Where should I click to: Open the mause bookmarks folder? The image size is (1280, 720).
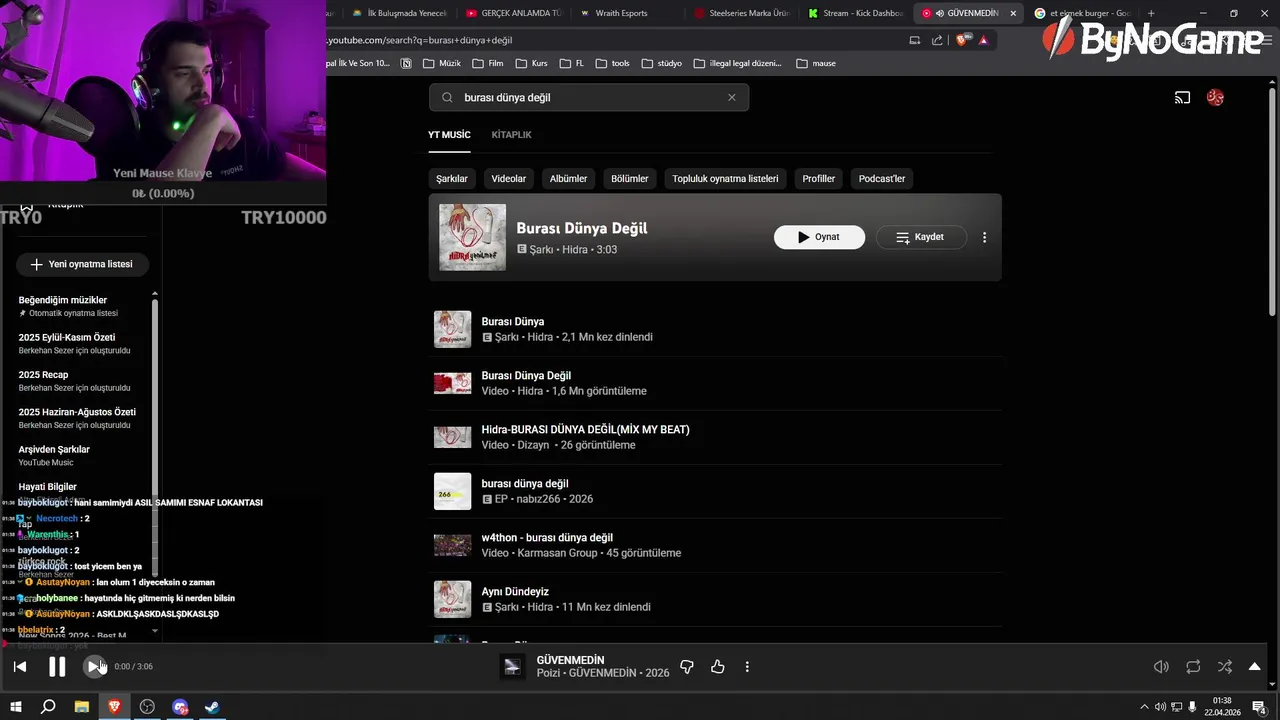coord(816,63)
